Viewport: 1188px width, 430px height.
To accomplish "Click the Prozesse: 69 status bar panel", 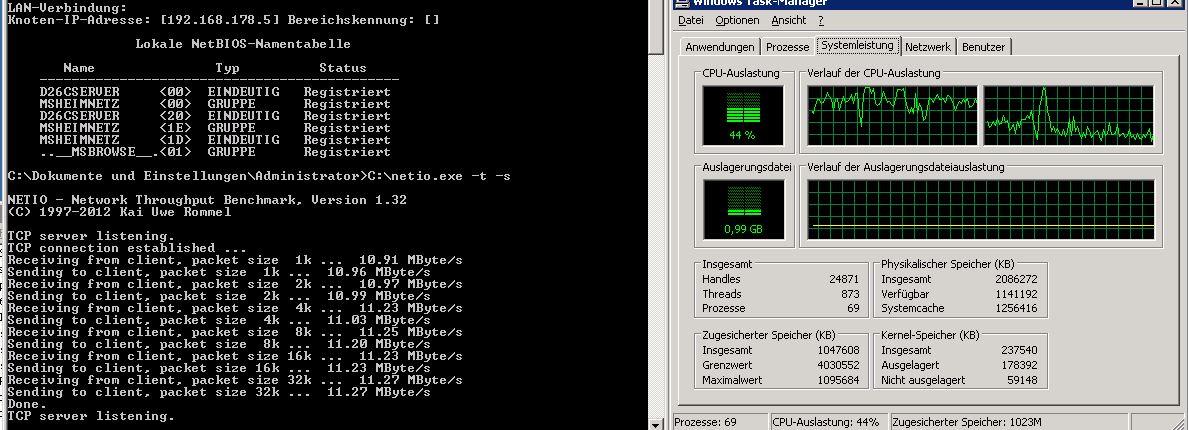I will point(719,422).
